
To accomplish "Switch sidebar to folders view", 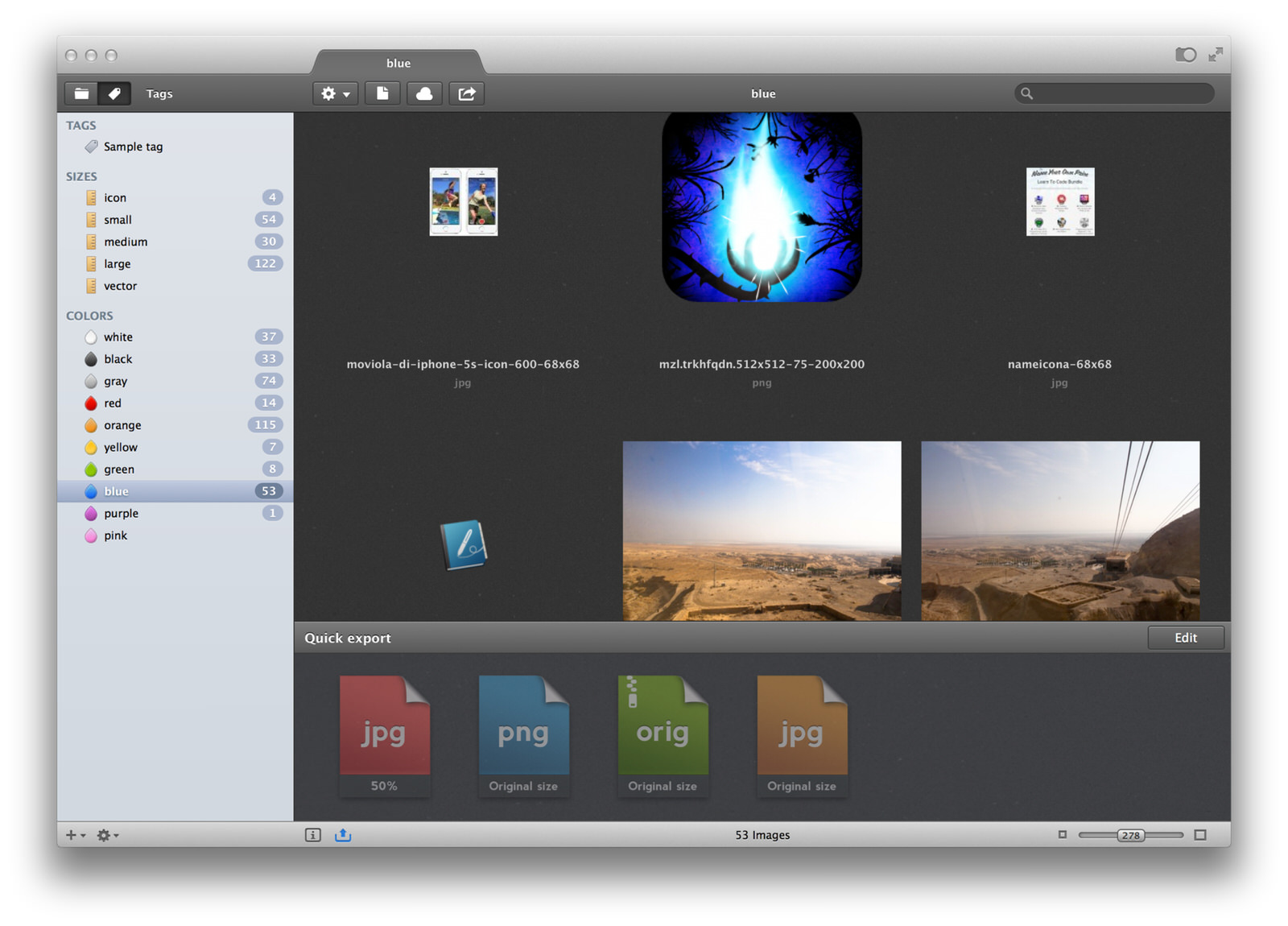I will [81, 93].
